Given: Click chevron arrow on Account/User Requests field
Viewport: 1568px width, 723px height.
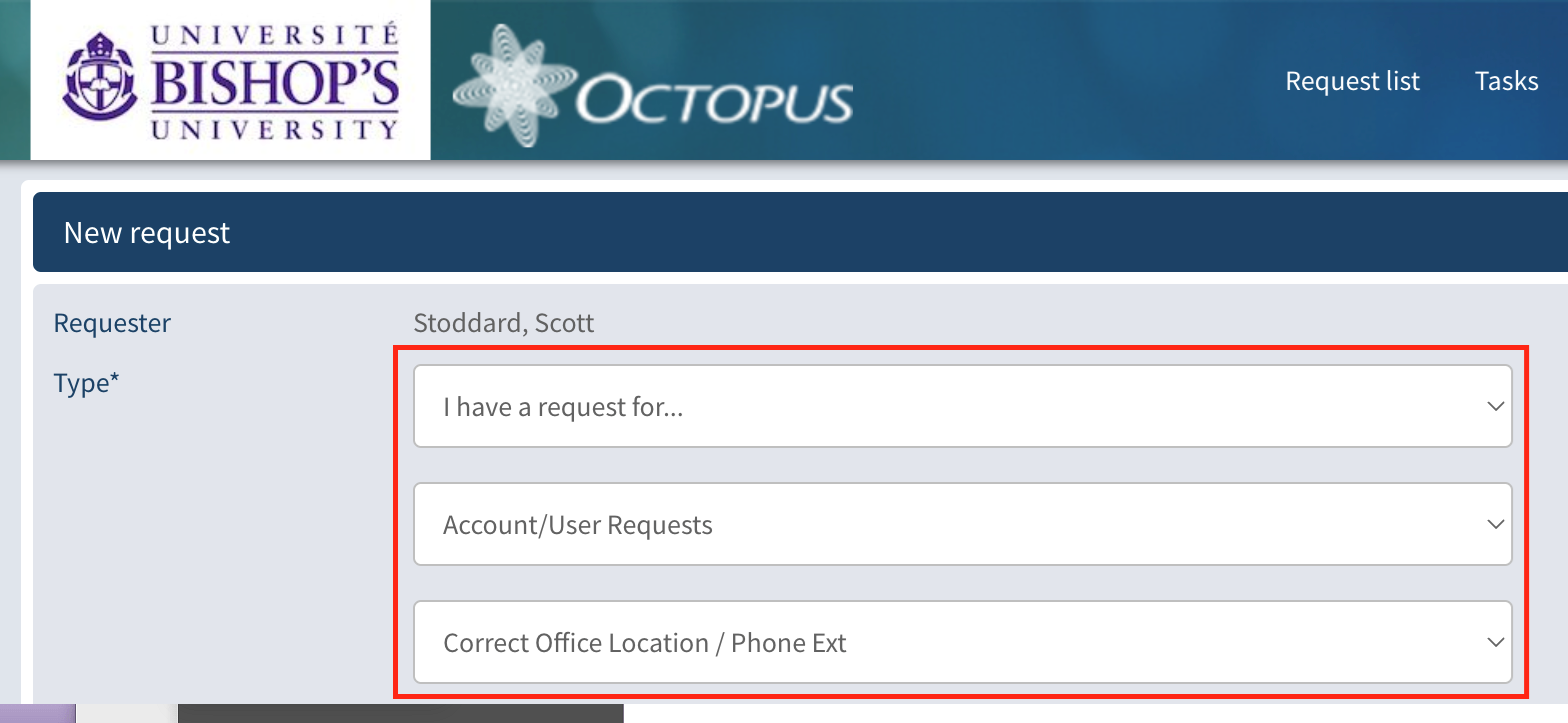Looking at the screenshot, I should pyautogui.click(x=1495, y=525).
